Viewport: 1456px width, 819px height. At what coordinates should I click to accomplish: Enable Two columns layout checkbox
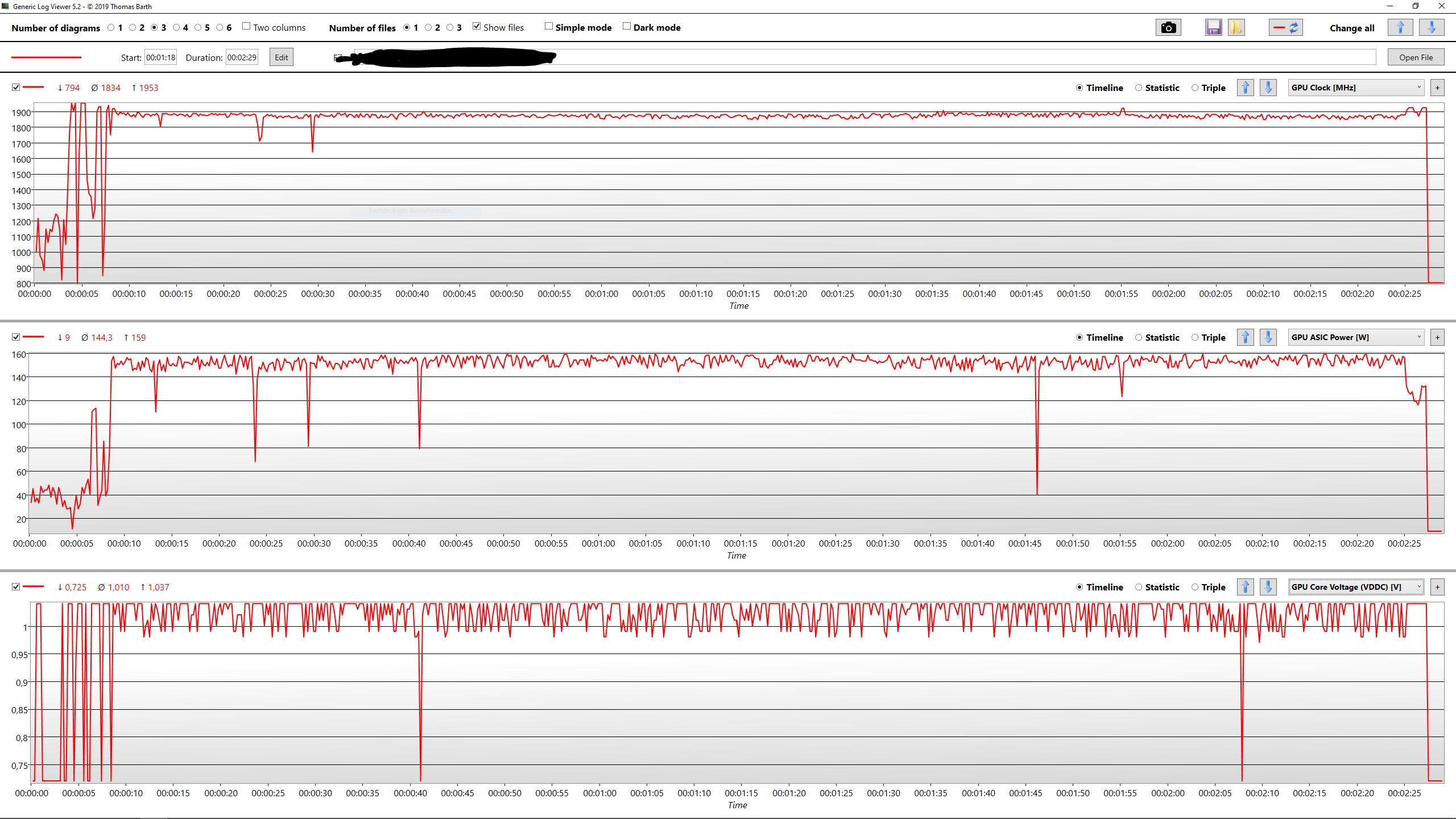click(246, 27)
